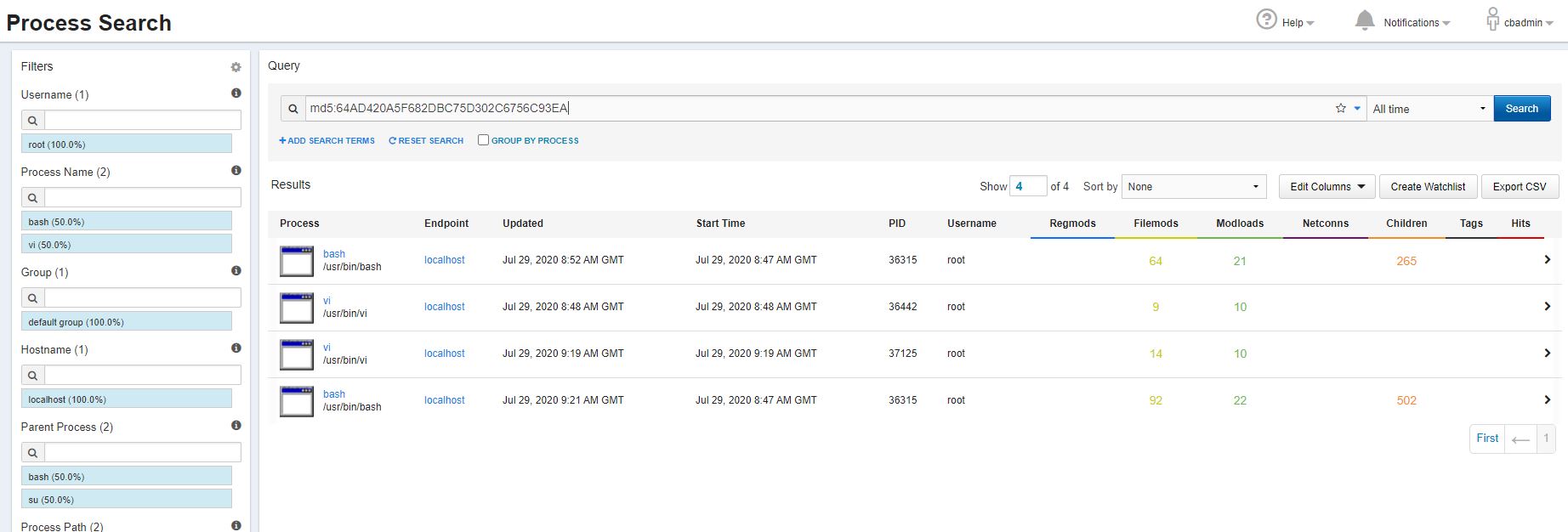The image size is (1568, 532).
Task: Click the md5 query search field
Action: click(x=816, y=109)
